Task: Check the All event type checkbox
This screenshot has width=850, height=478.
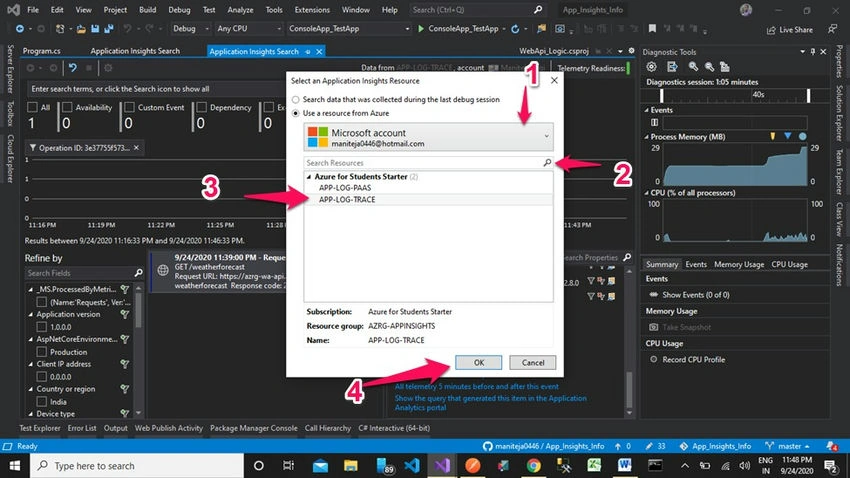Action: point(33,107)
